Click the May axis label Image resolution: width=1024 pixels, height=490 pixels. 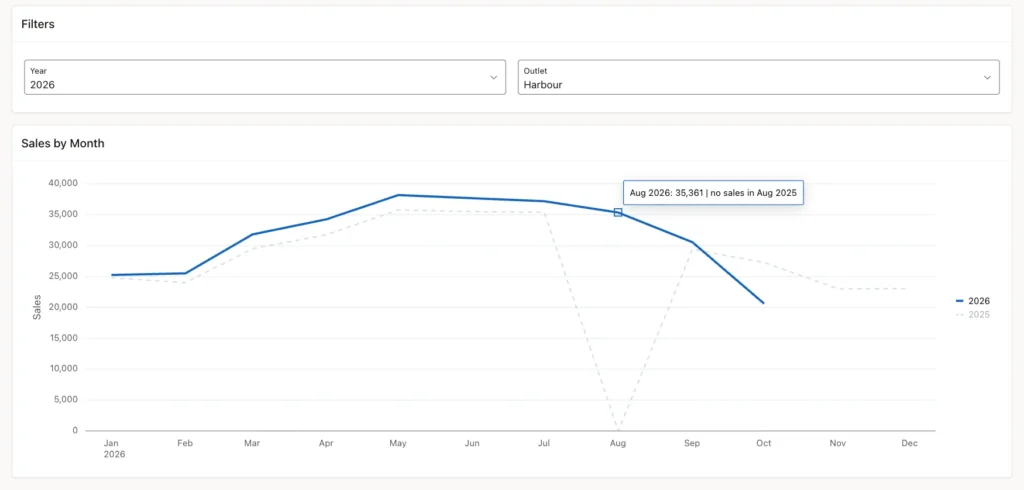398,443
